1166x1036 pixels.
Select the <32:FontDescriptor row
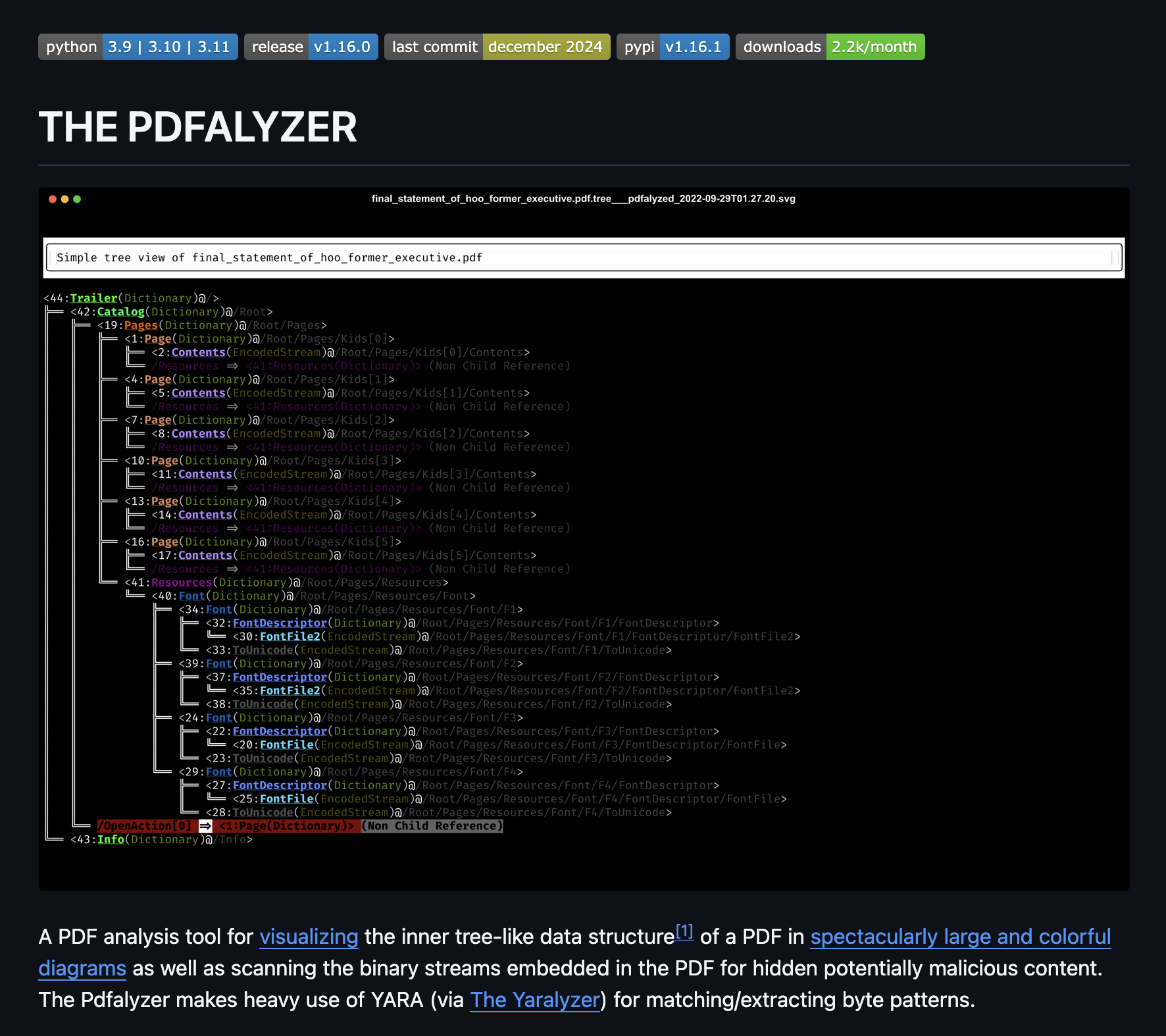(463, 623)
